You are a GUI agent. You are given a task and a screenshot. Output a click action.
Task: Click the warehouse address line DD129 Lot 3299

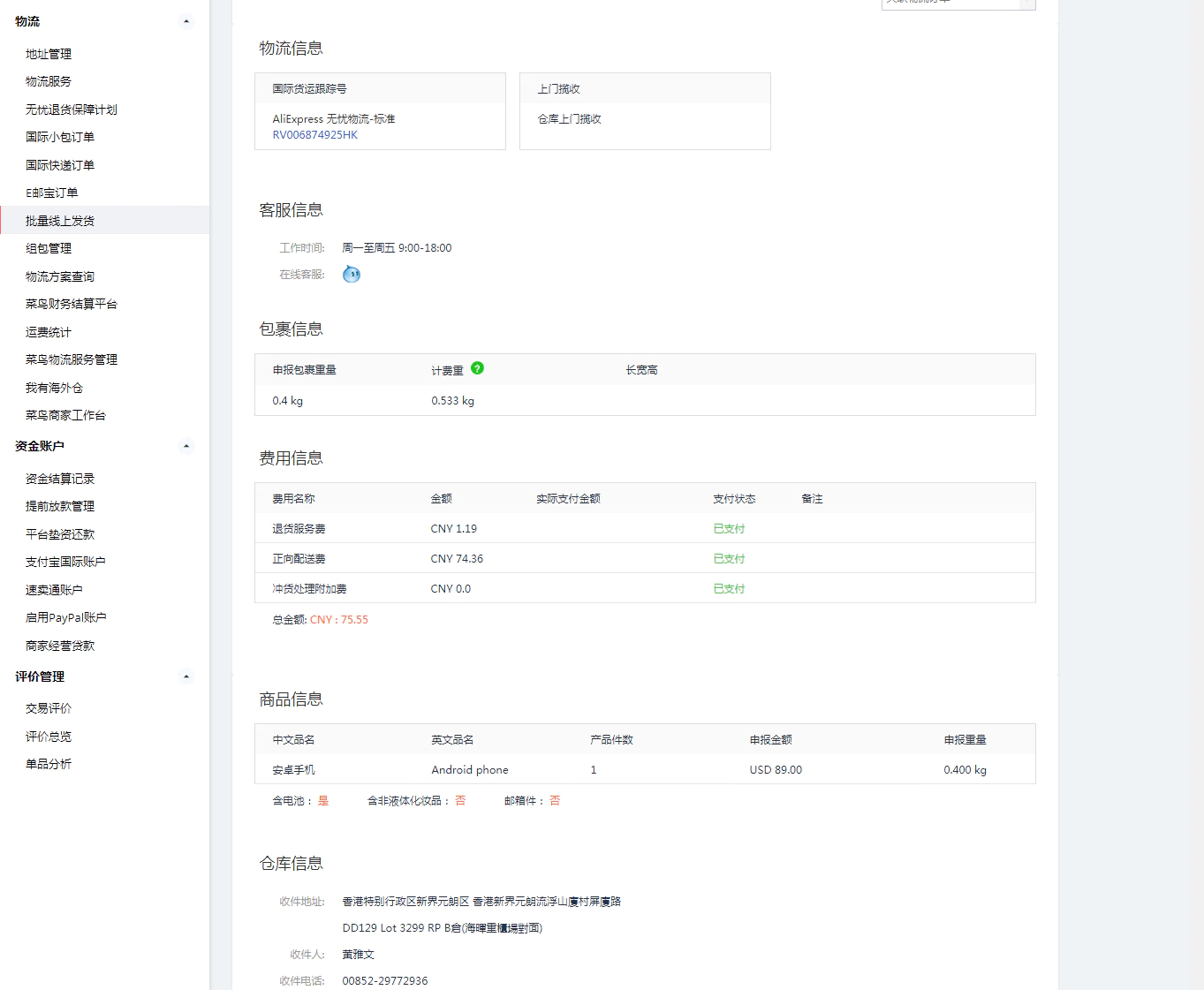(x=443, y=928)
